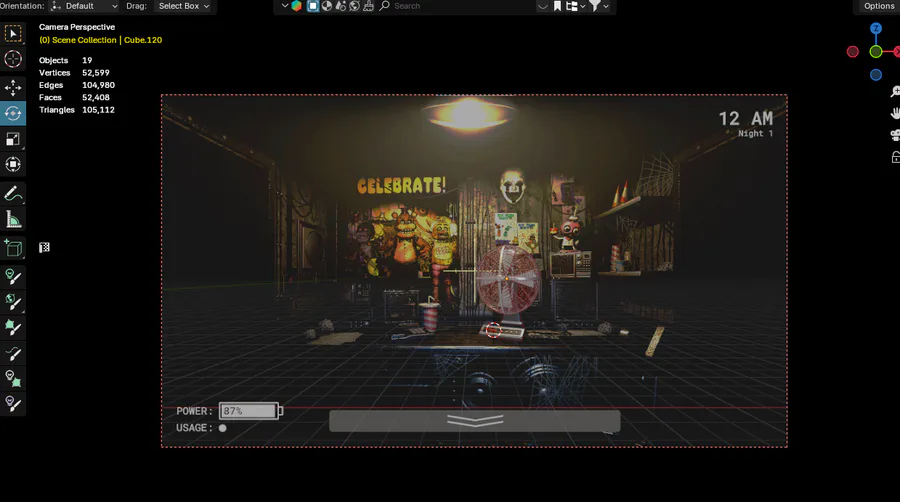Switch to solid viewport shading sphere
The width and height of the screenshot is (900, 502).
pos(327,6)
